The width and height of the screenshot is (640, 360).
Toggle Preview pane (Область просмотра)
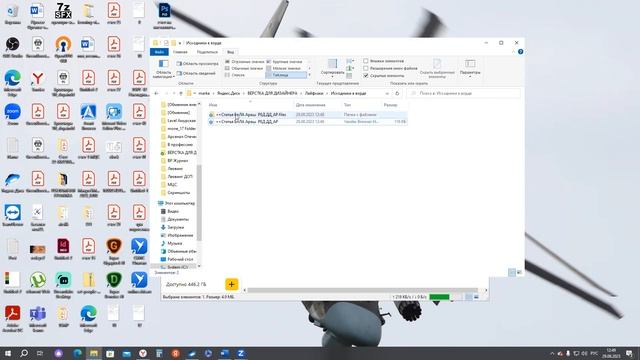pos(198,64)
